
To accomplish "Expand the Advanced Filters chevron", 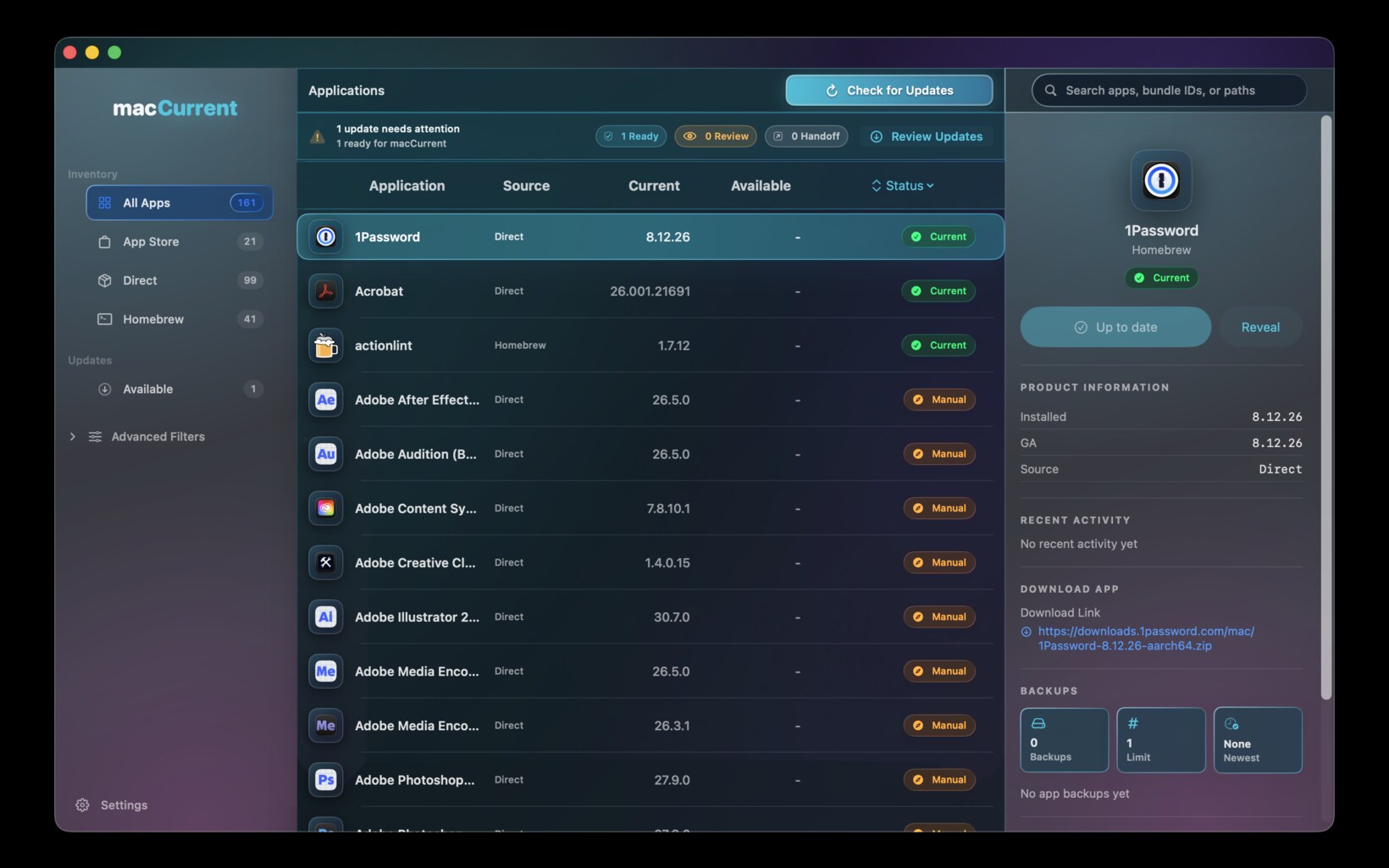I will 72,437.
